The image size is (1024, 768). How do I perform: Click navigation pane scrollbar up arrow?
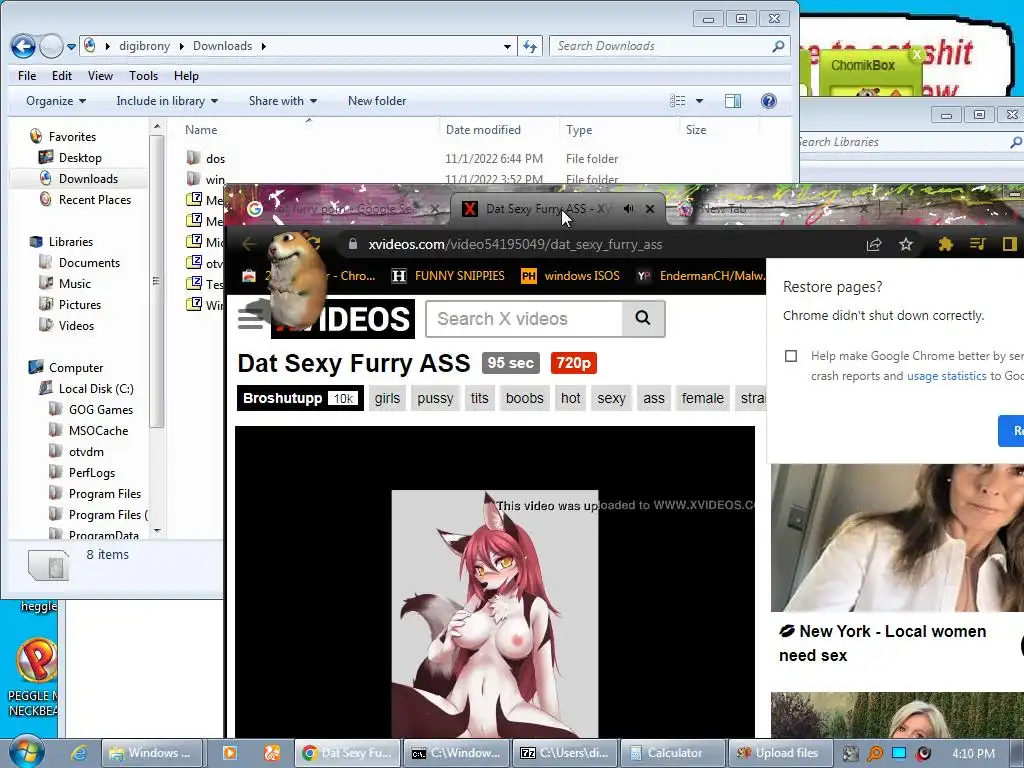(156, 126)
